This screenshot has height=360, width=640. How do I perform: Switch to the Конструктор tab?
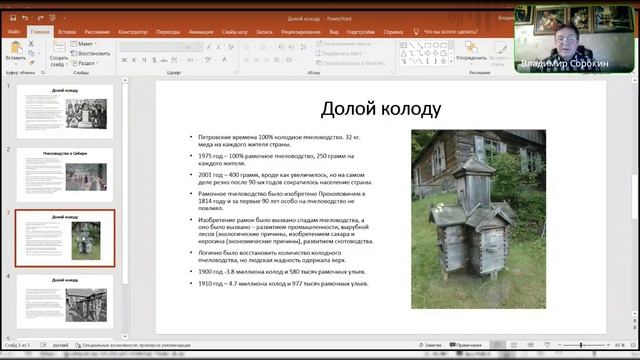click(x=133, y=32)
